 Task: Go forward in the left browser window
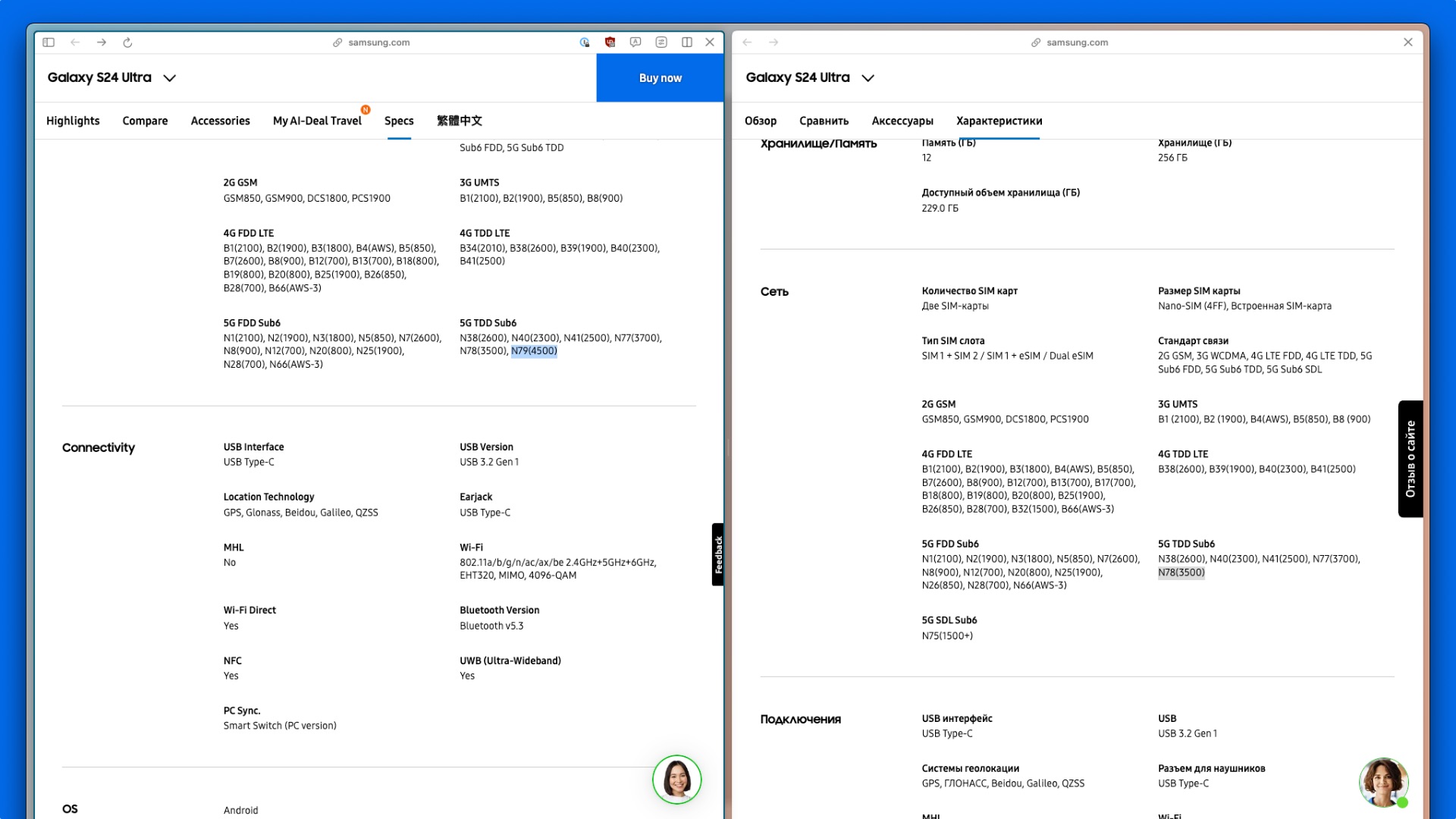102,42
